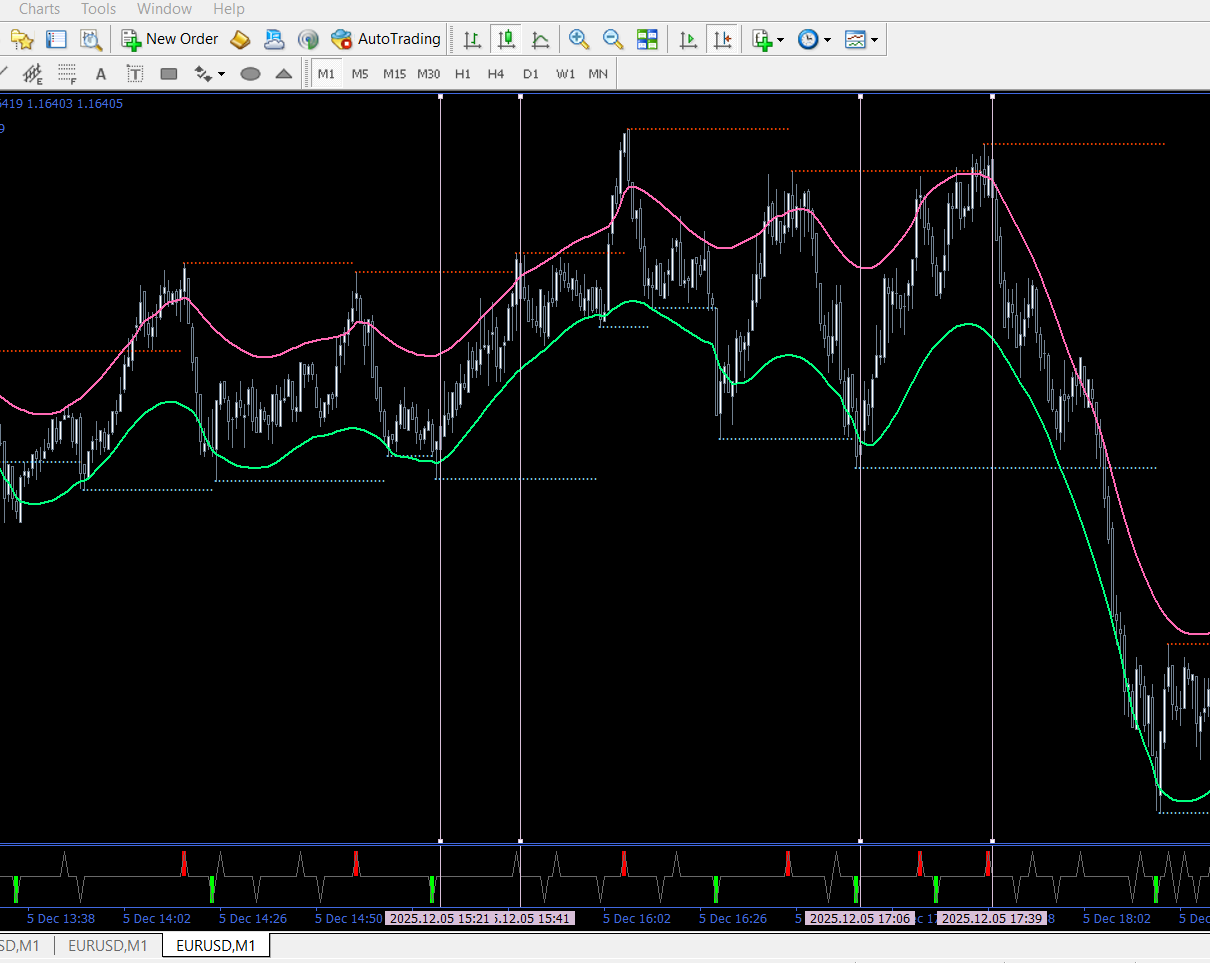The height and width of the screenshot is (963, 1210).
Task: Open the indicators list dropdown
Action: [768, 39]
